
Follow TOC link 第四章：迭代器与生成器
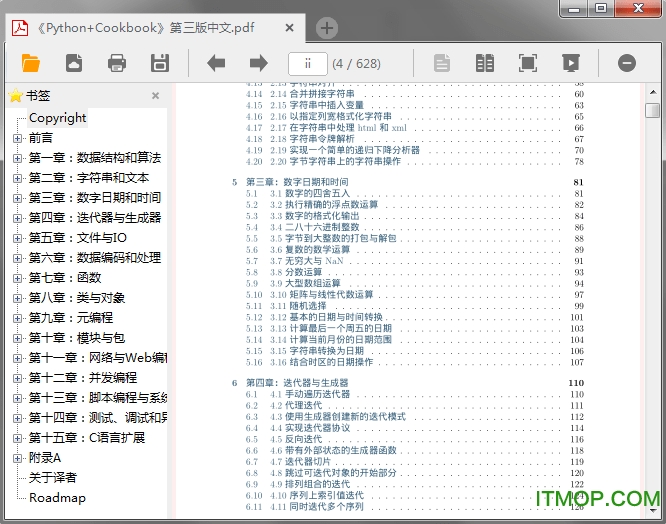[297, 383]
